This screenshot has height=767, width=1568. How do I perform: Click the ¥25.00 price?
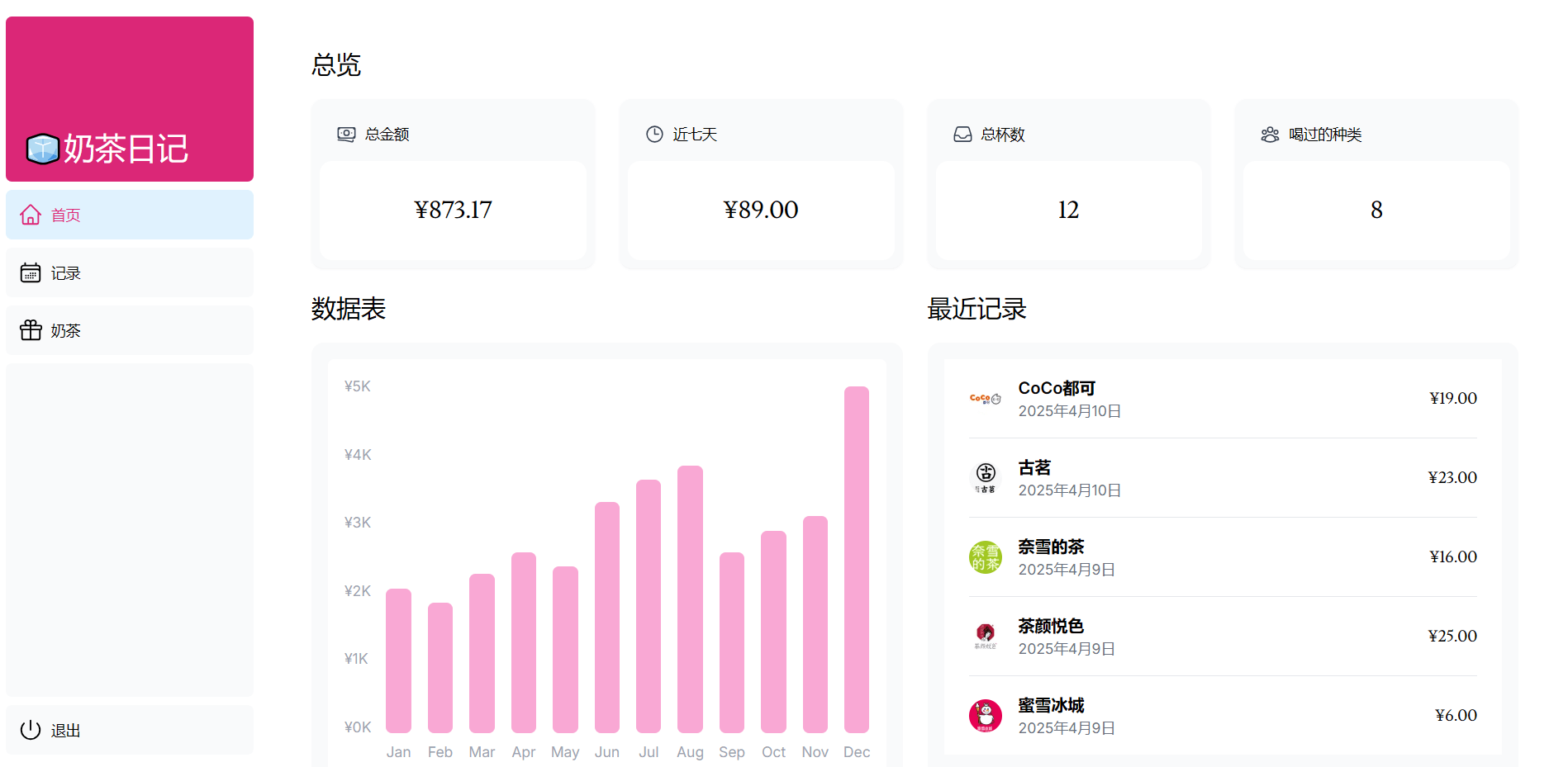pos(1452,636)
